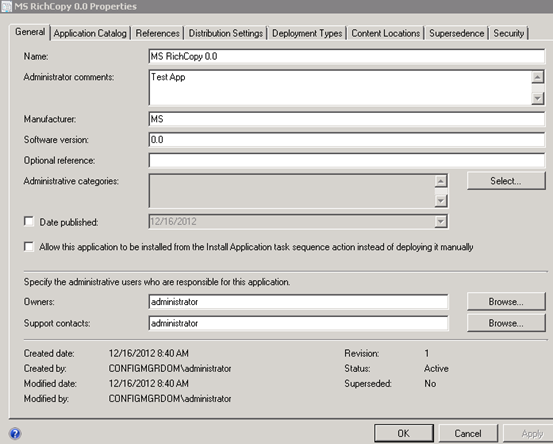This screenshot has height=444, width=553.
Task: Click the Software version field
Action: click(347, 140)
